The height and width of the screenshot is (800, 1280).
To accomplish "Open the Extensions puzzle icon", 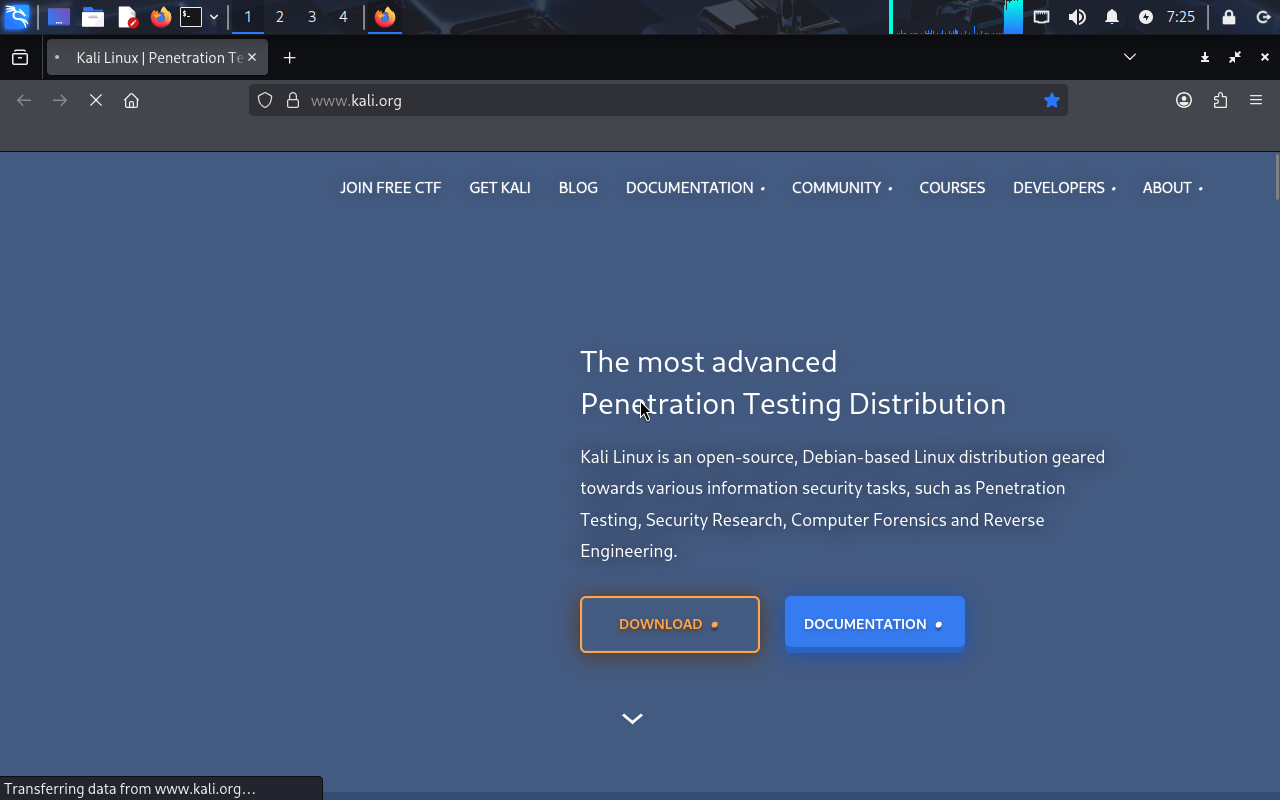I will (x=1220, y=100).
